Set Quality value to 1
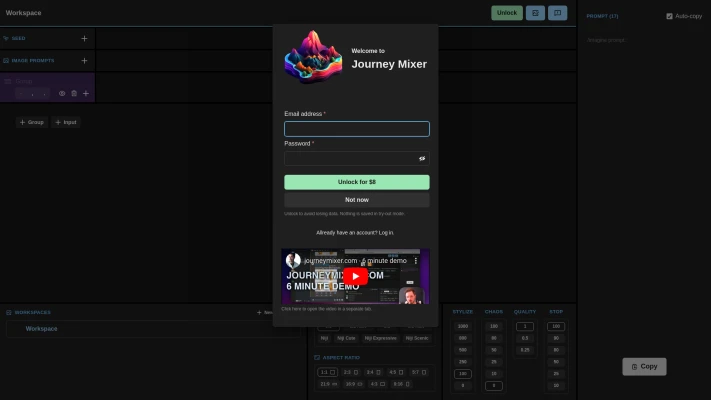 tap(525, 327)
